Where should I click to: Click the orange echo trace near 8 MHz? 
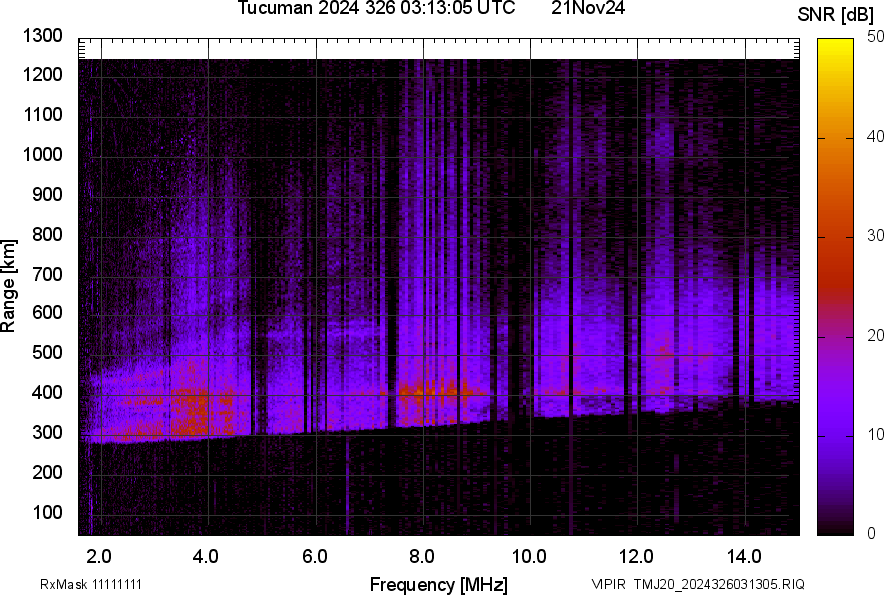(x=425, y=391)
